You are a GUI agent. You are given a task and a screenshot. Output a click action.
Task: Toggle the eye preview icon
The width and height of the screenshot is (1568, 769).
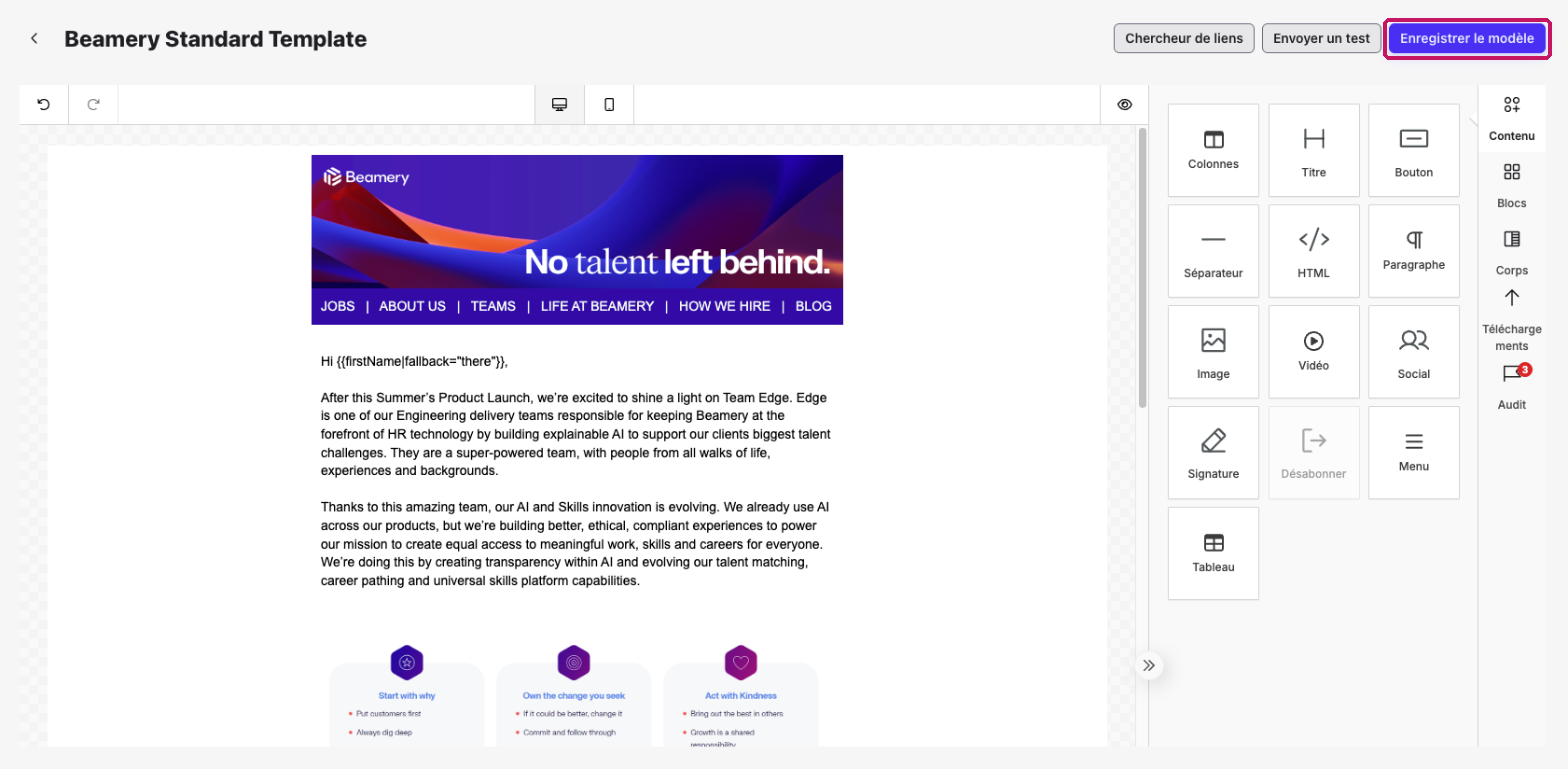1125,104
